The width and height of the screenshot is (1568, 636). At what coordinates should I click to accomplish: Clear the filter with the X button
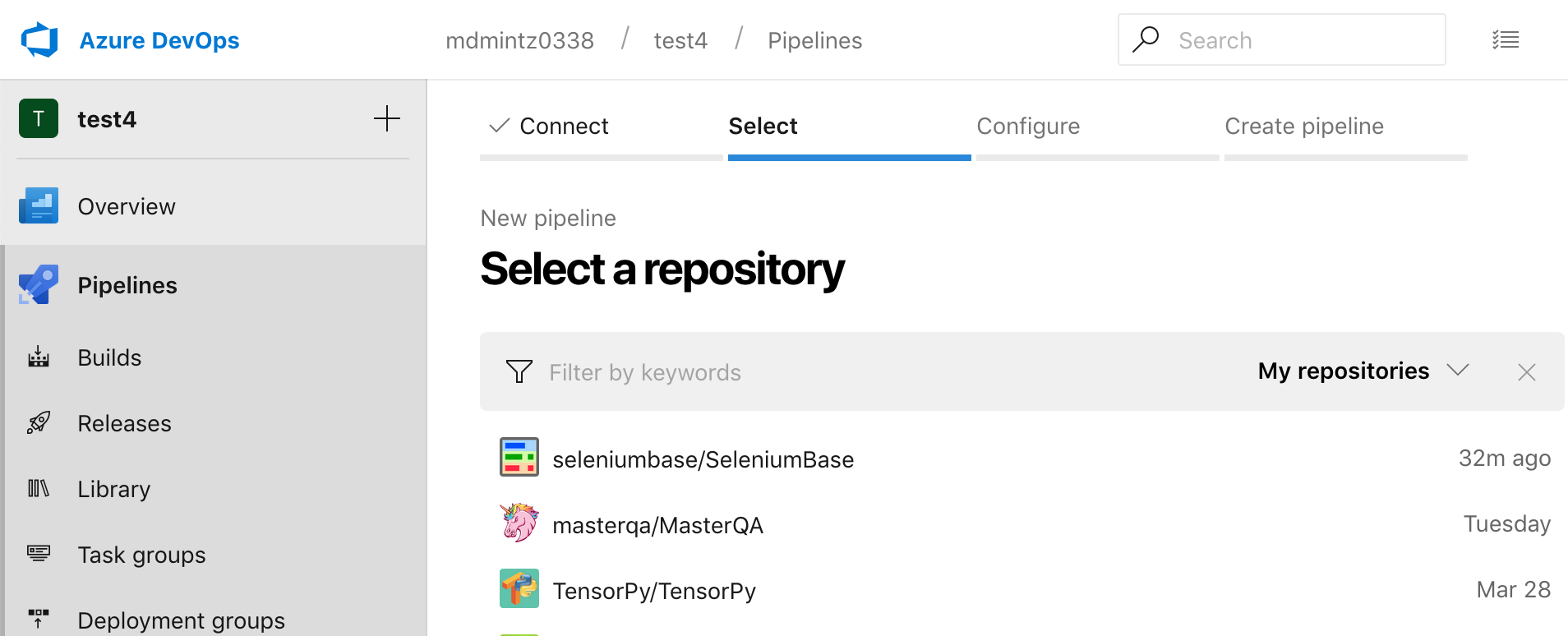tap(1526, 372)
